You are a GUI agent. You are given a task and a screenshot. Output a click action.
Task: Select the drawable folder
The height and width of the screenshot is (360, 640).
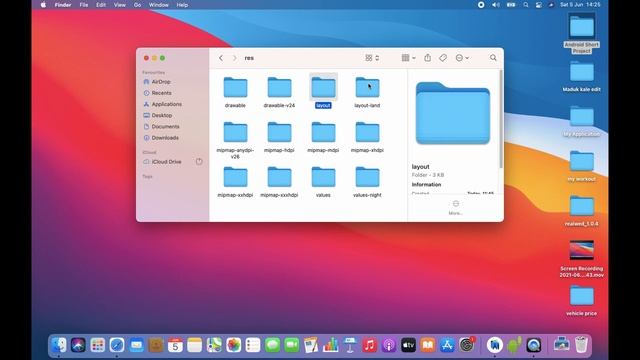[x=235, y=87]
